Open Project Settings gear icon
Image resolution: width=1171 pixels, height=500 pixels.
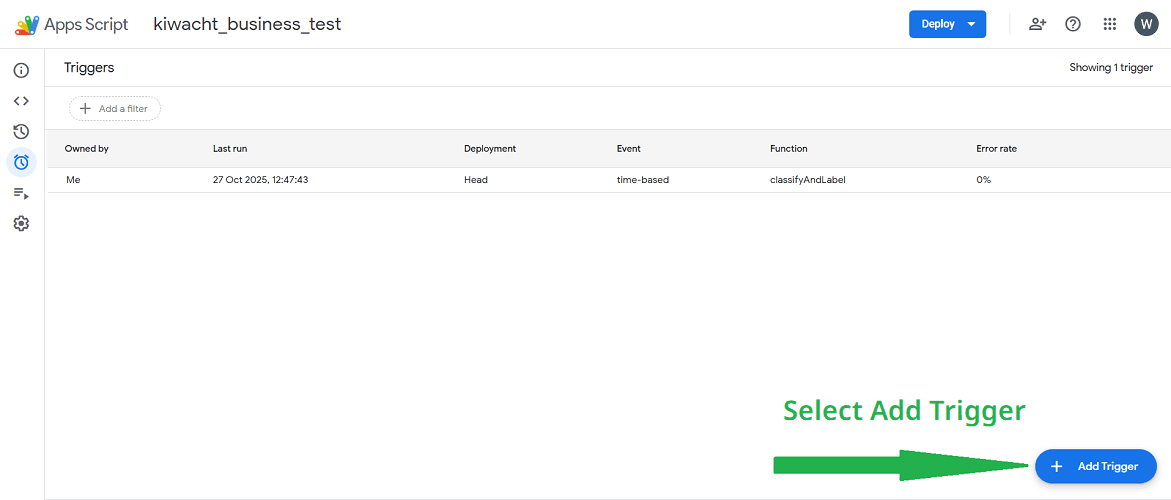[21, 223]
